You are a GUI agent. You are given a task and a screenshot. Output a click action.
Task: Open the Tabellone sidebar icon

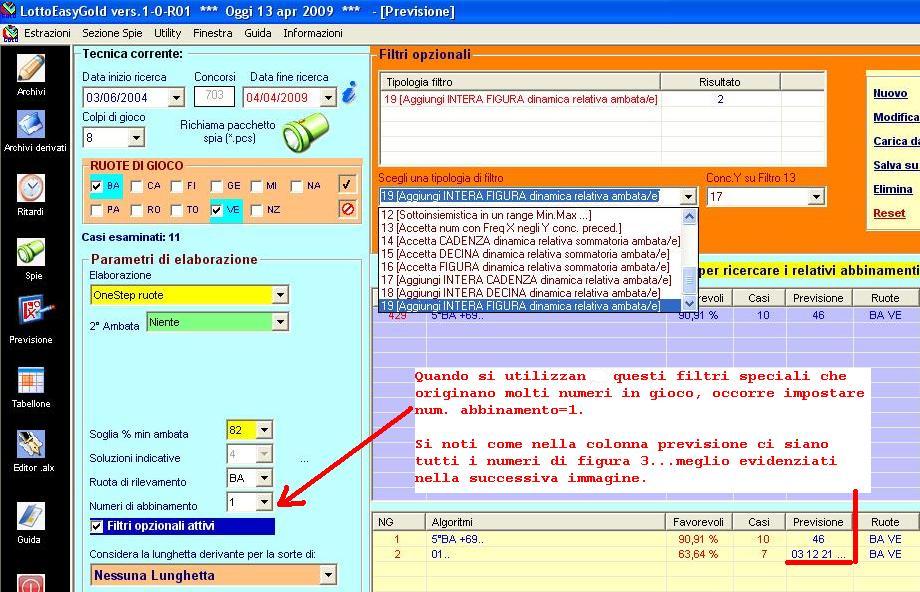pyautogui.click(x=31, y=380)
